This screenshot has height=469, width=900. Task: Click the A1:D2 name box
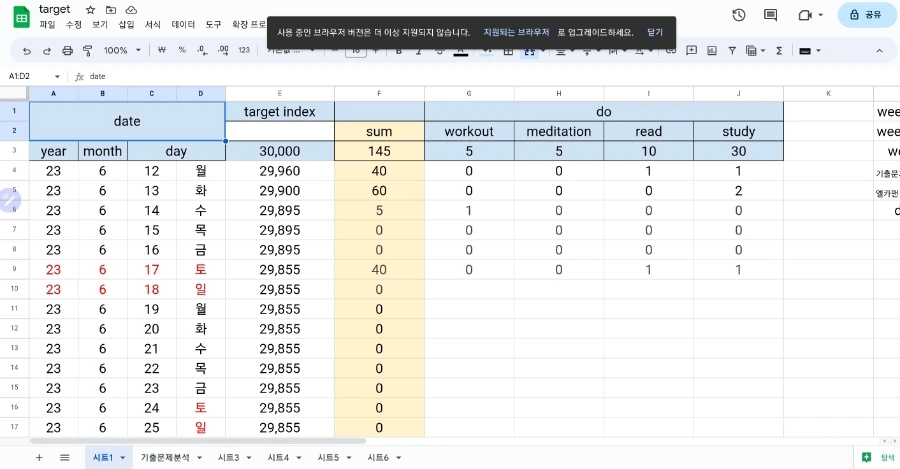pyautogui.click(x=29, y=76)
